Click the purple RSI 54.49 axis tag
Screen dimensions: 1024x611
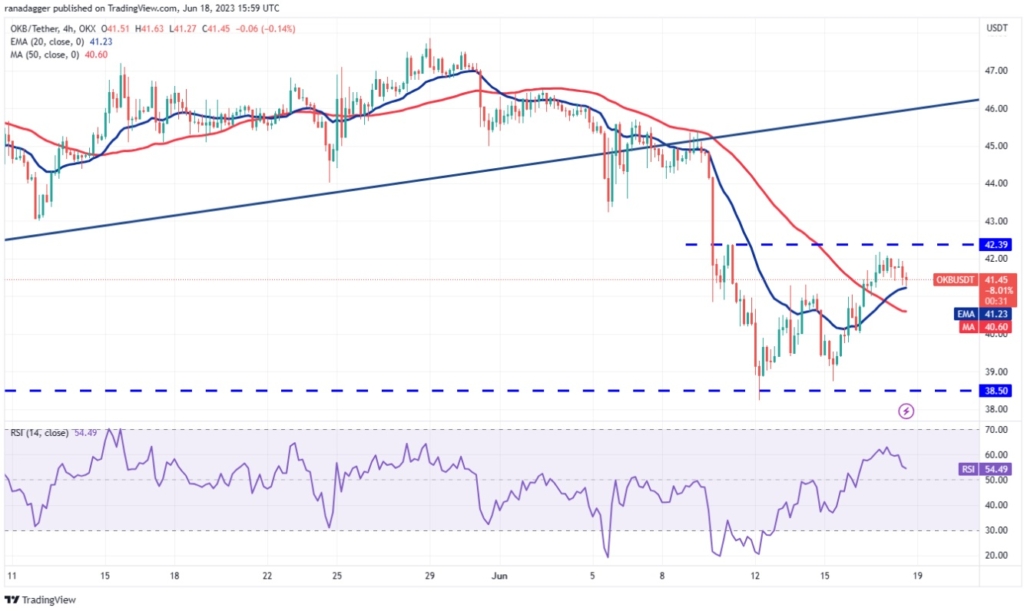pyautogui.click(x=986, y=469)
